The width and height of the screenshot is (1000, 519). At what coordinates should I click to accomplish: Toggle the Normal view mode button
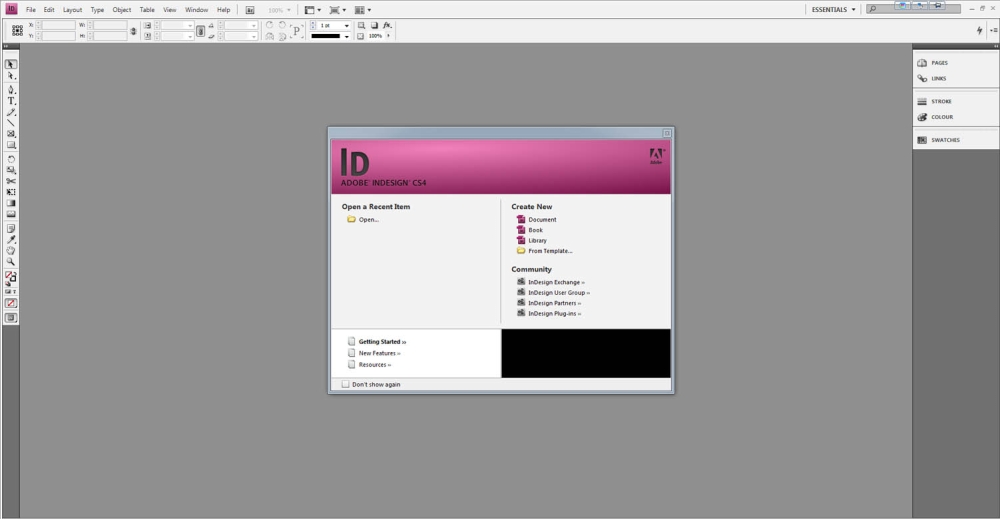[x=11, y=318]
